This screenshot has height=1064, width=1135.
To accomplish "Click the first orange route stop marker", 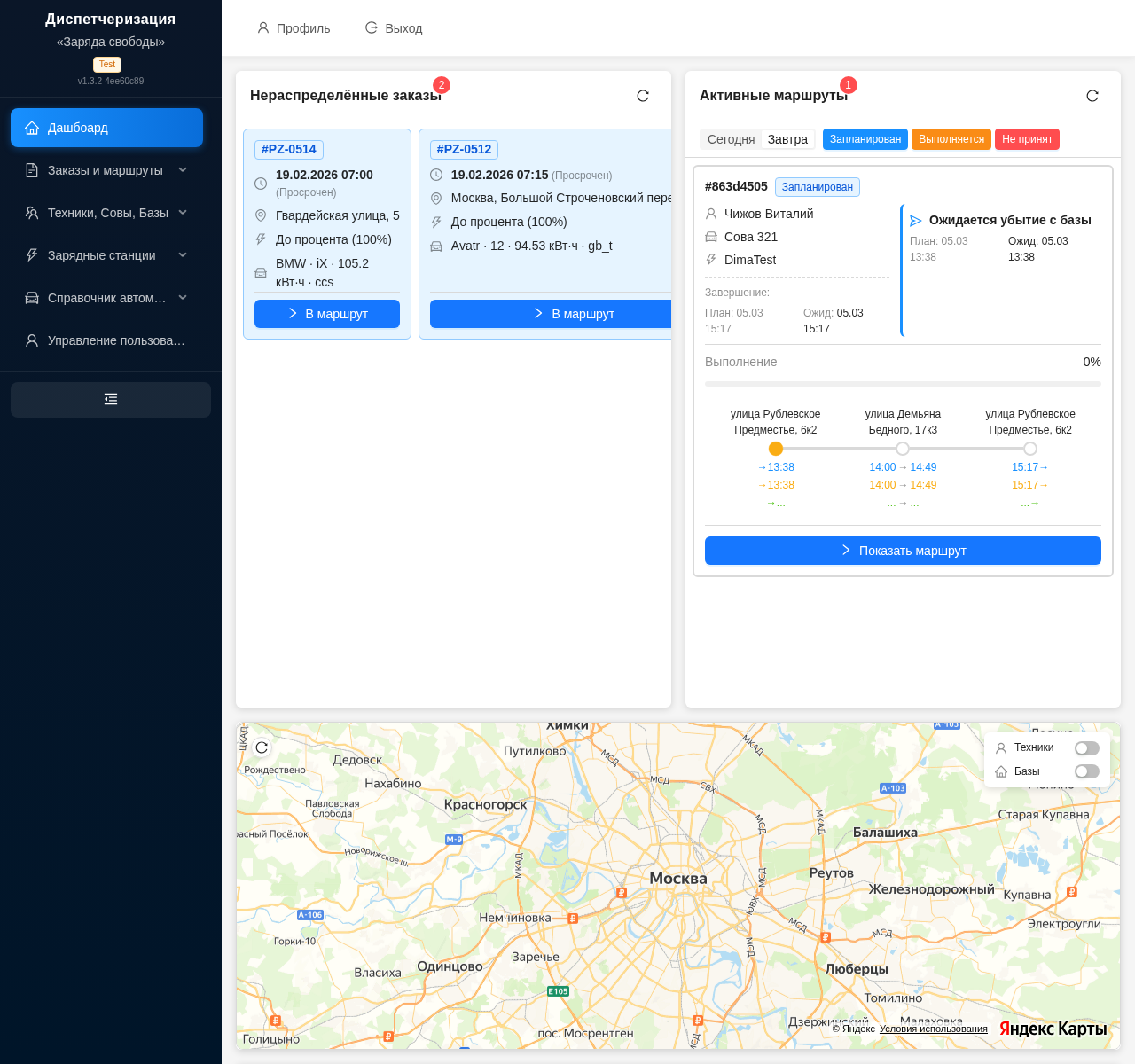I will [776, 449].
